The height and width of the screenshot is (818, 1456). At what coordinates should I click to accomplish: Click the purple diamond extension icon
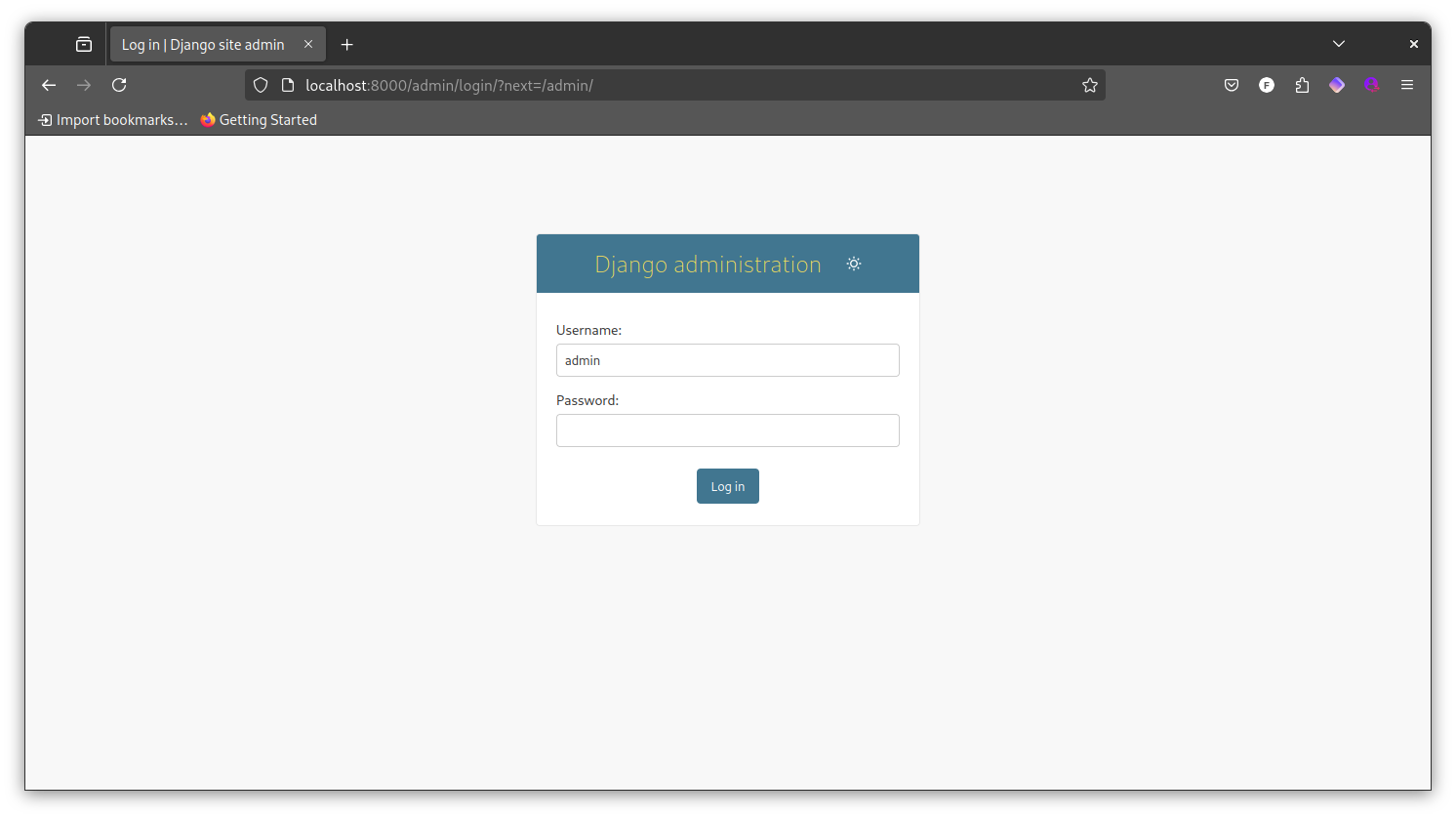(1337, 85)
